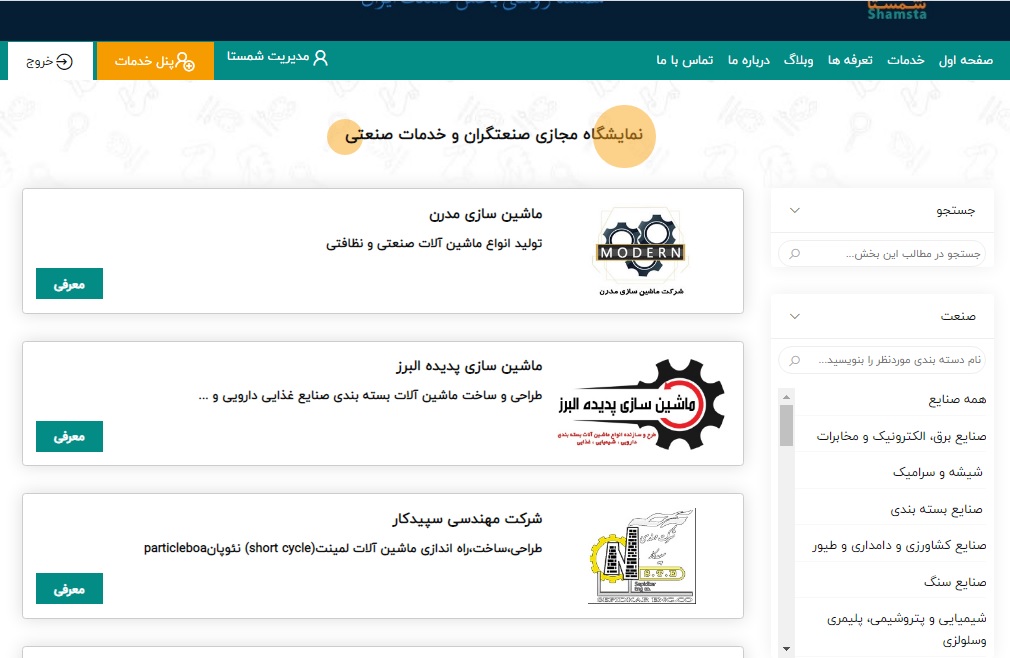
Task: Focus the جستجو در مطالب این بخش field
Action: [x=882, y=254]
